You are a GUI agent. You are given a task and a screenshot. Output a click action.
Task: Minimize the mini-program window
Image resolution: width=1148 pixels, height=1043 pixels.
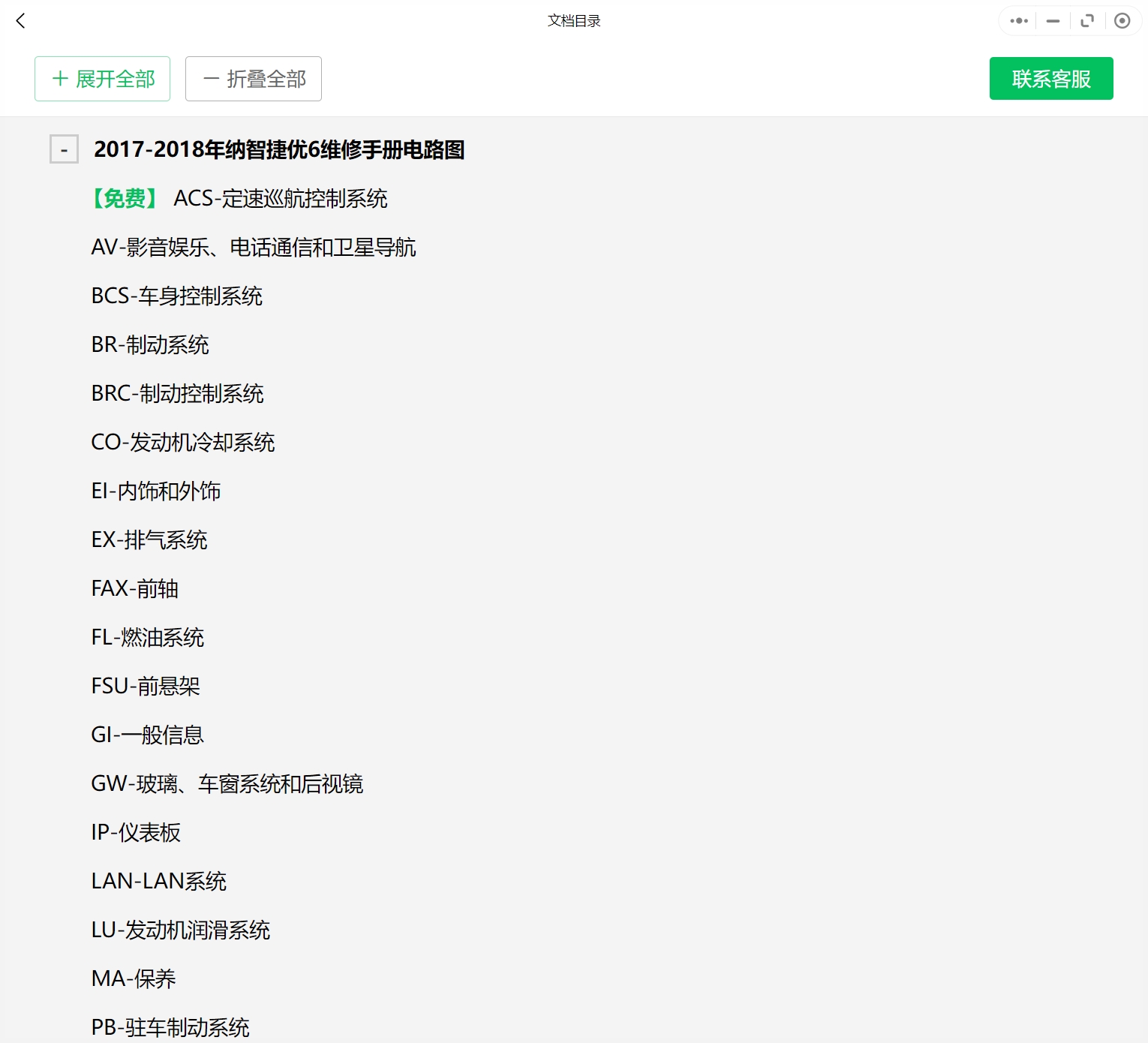[x=1052, y=21]
